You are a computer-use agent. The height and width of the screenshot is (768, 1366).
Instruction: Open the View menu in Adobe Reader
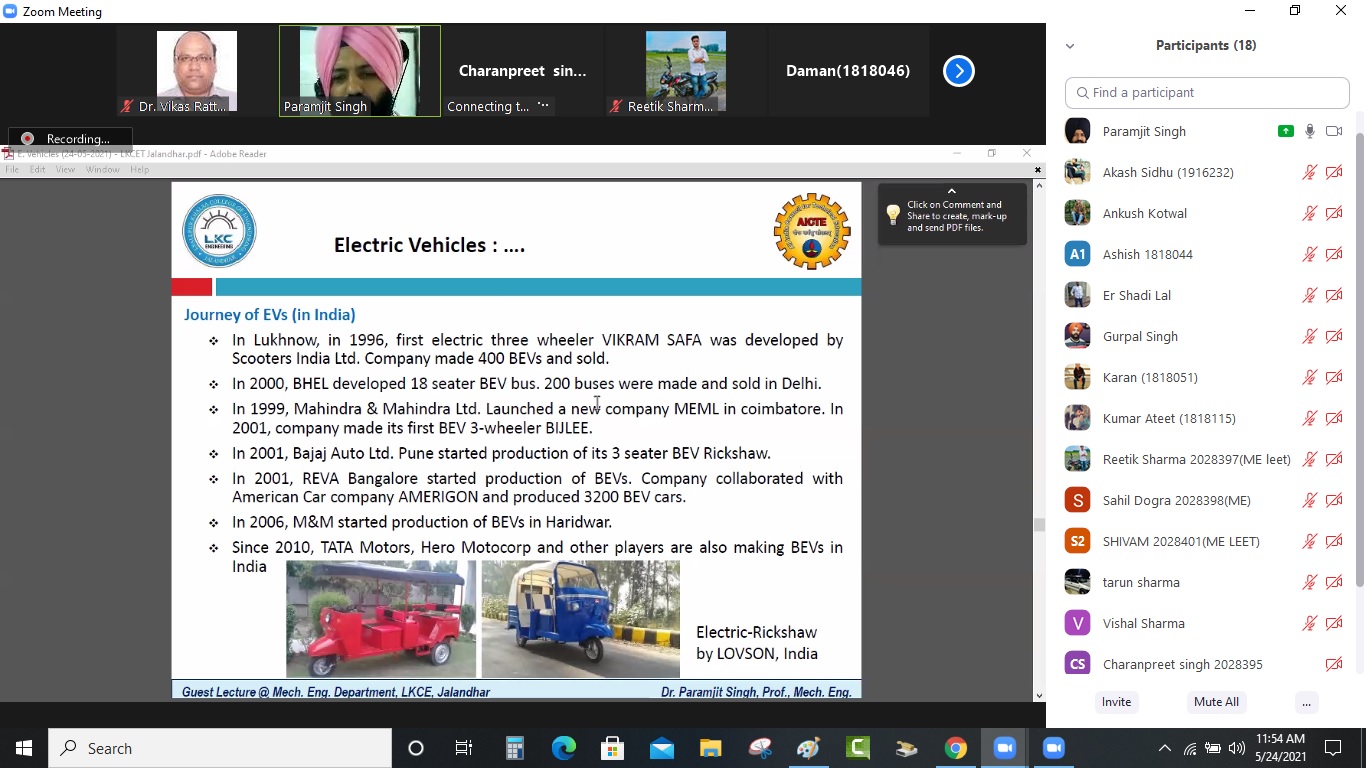click(65, 170)
